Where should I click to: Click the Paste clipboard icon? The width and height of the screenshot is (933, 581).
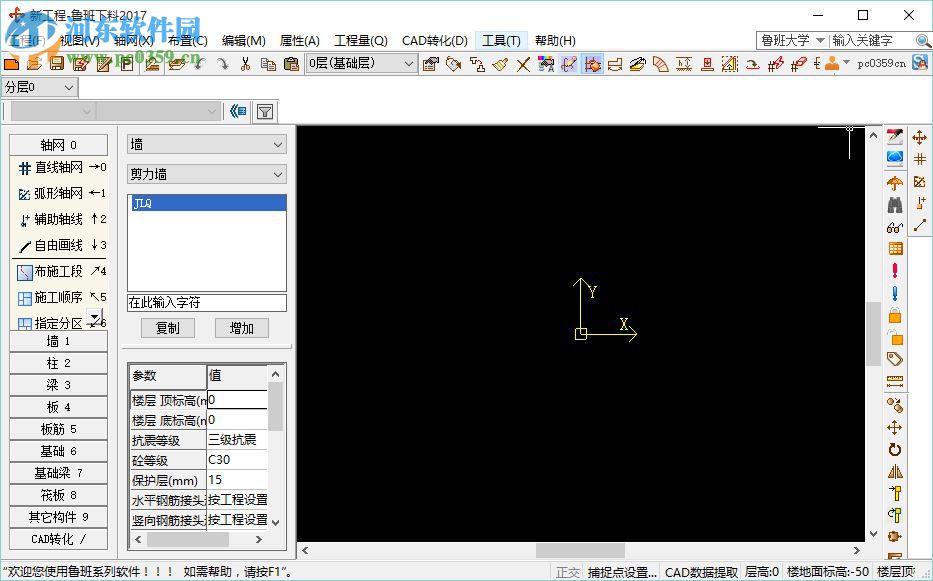[x=291, y=64]
